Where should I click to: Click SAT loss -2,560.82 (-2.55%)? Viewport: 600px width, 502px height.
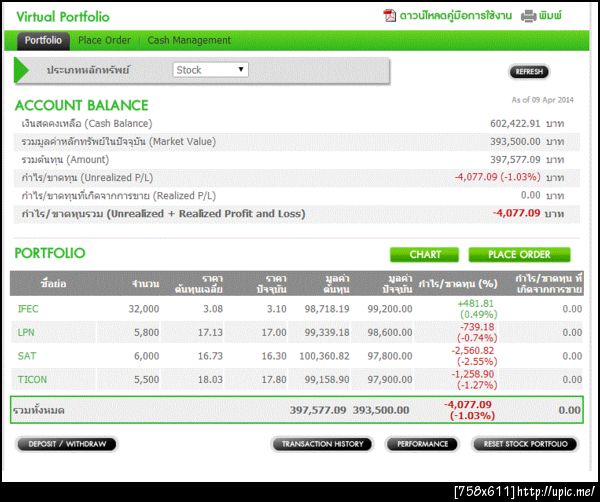pyautogui.click(x=474, y=356)
